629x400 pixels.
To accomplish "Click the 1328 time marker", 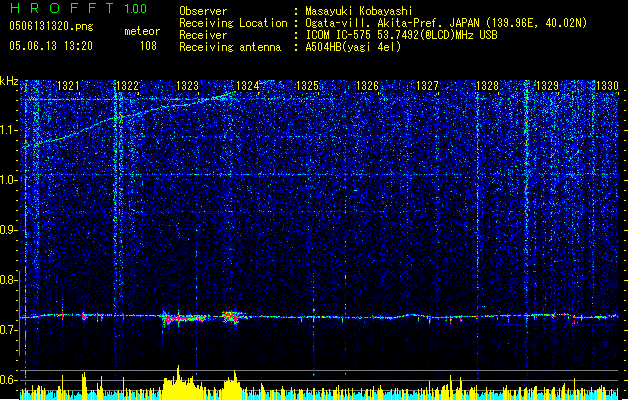I will click(x=487, y=86).
